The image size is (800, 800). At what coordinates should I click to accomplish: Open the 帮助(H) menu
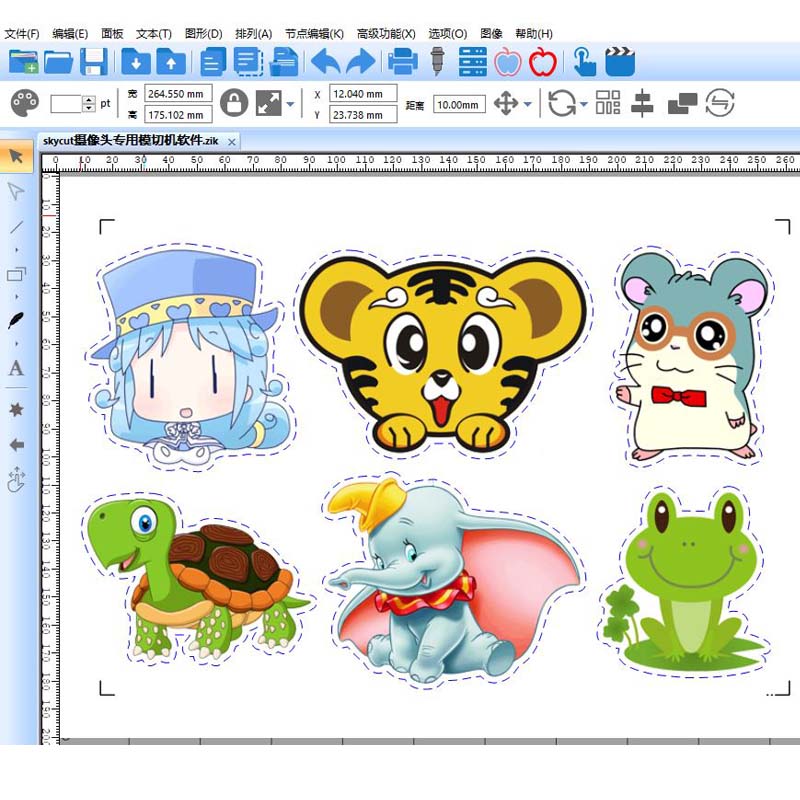534,34
